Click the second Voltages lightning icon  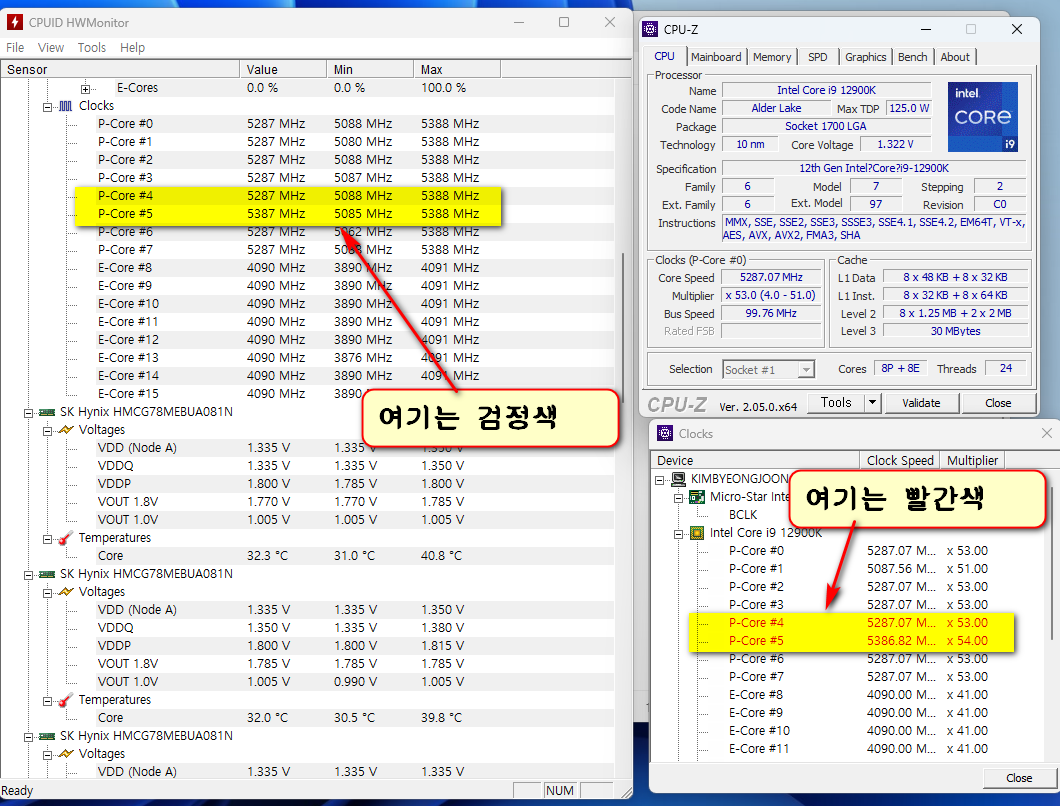pyautogui.click(x=66, y=592)
